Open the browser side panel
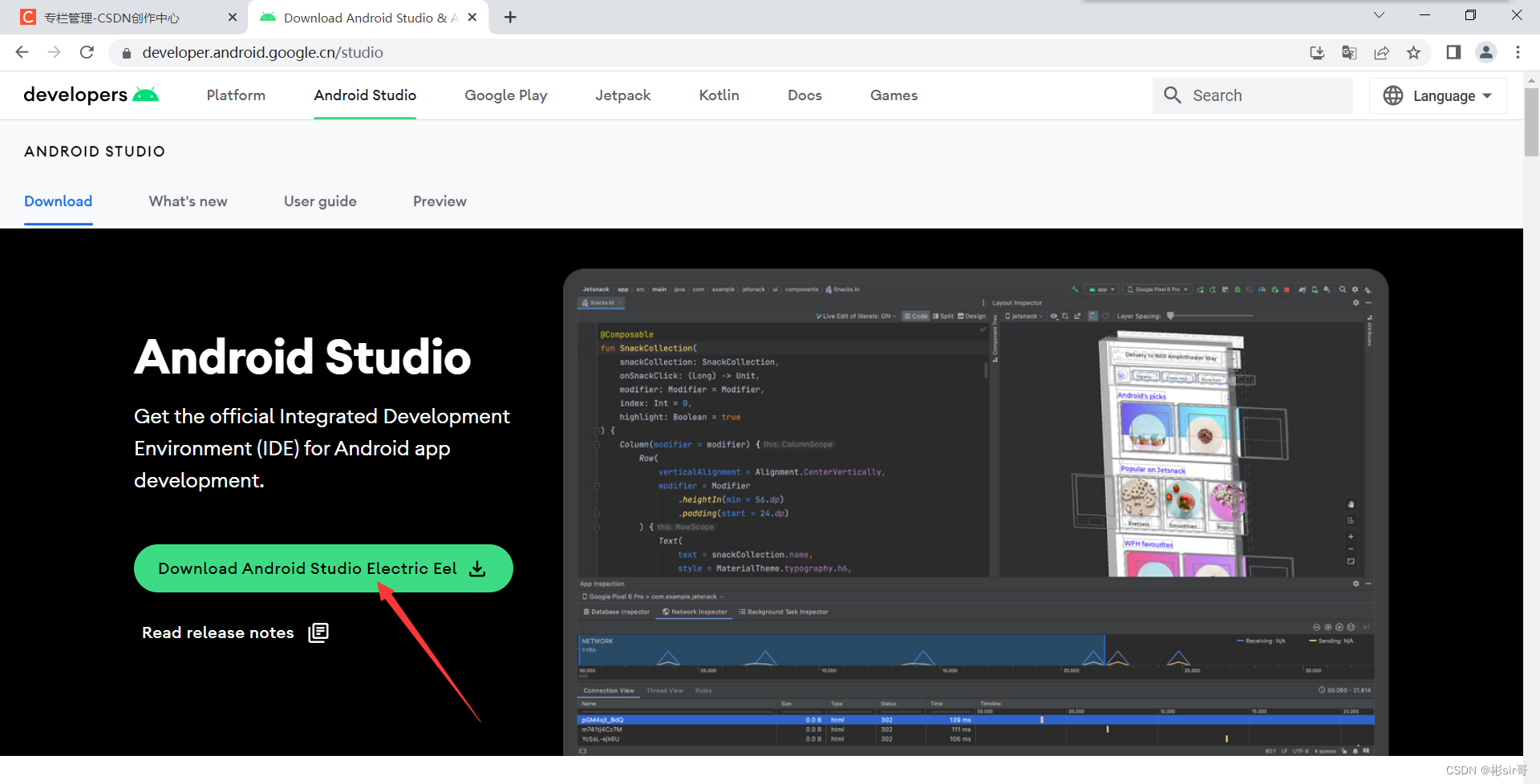The width and height of the screenshot is (1540, 784). pos(1453,52)
